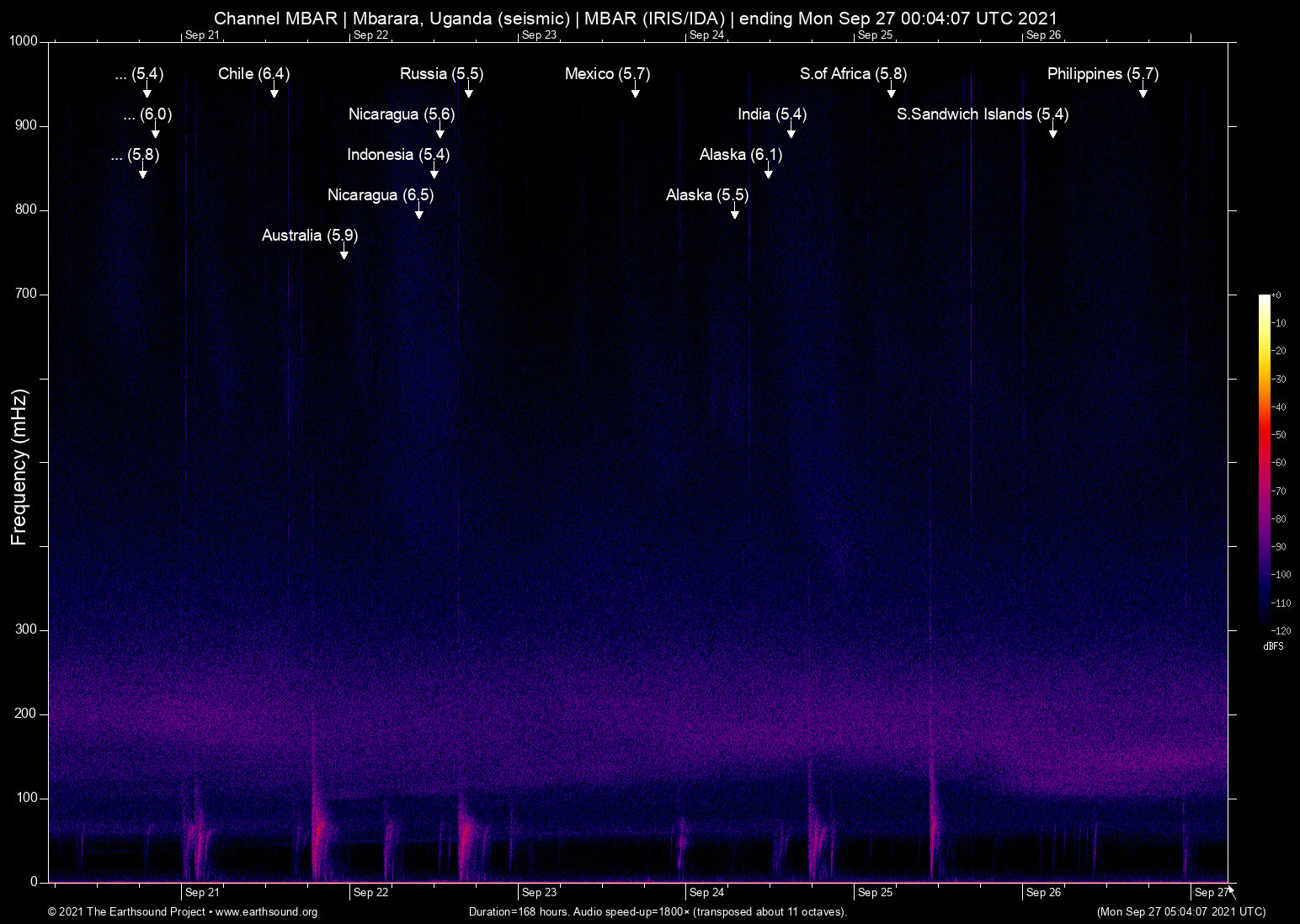Click the arrow marker under Chile (6.4)

point(274,92)
